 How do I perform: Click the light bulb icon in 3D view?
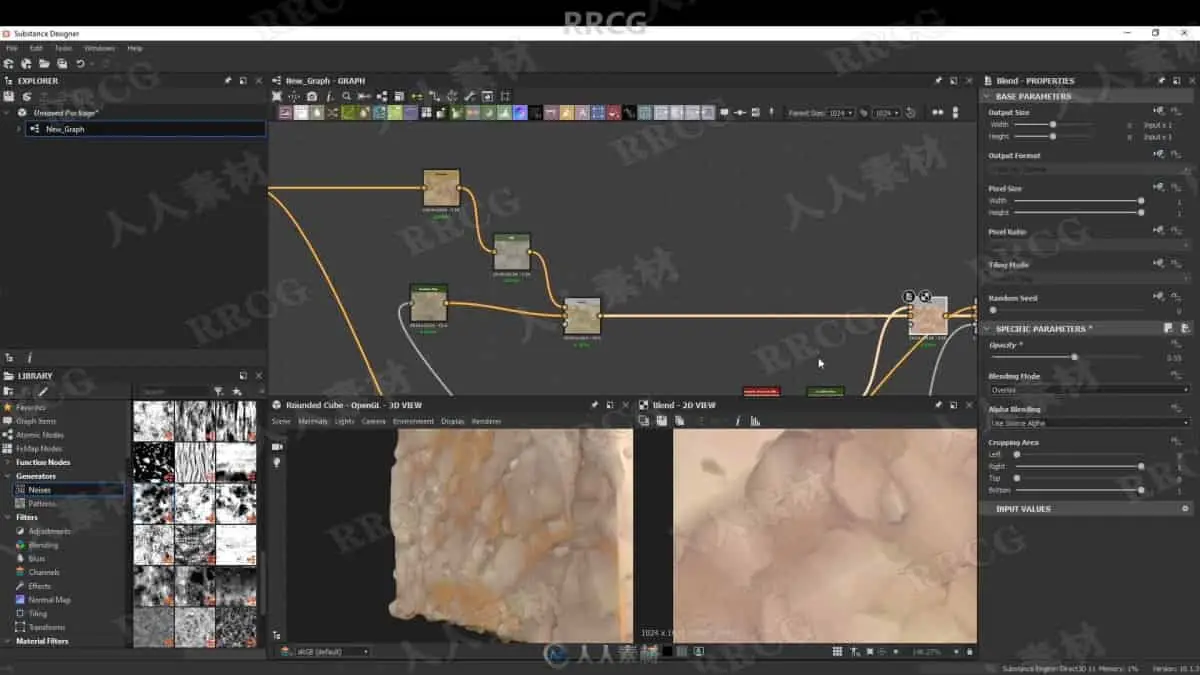coord(277,463)
